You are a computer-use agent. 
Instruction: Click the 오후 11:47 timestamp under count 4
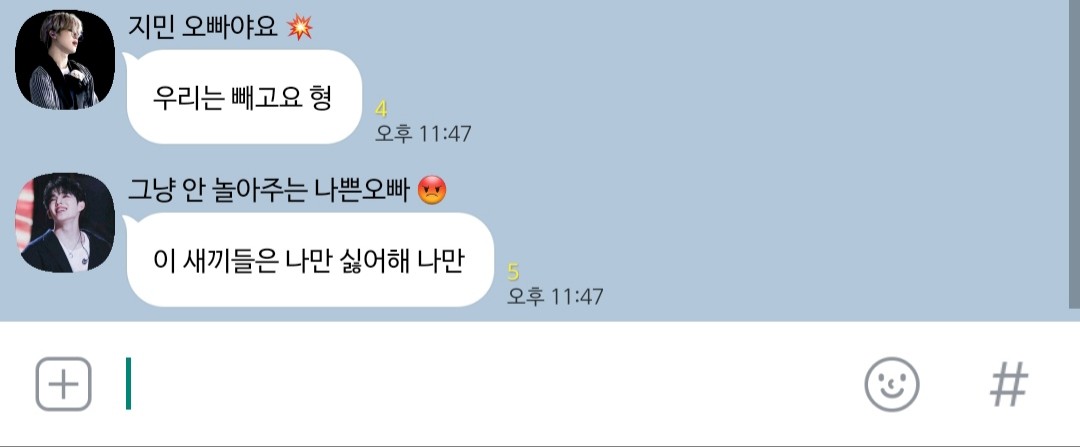click(423, 133)
